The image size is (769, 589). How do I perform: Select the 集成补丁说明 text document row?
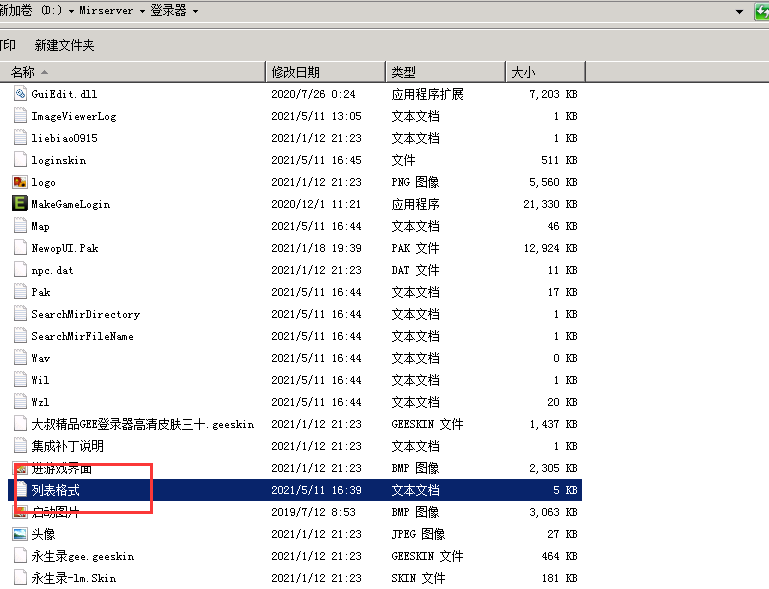(x=67, y=446)
